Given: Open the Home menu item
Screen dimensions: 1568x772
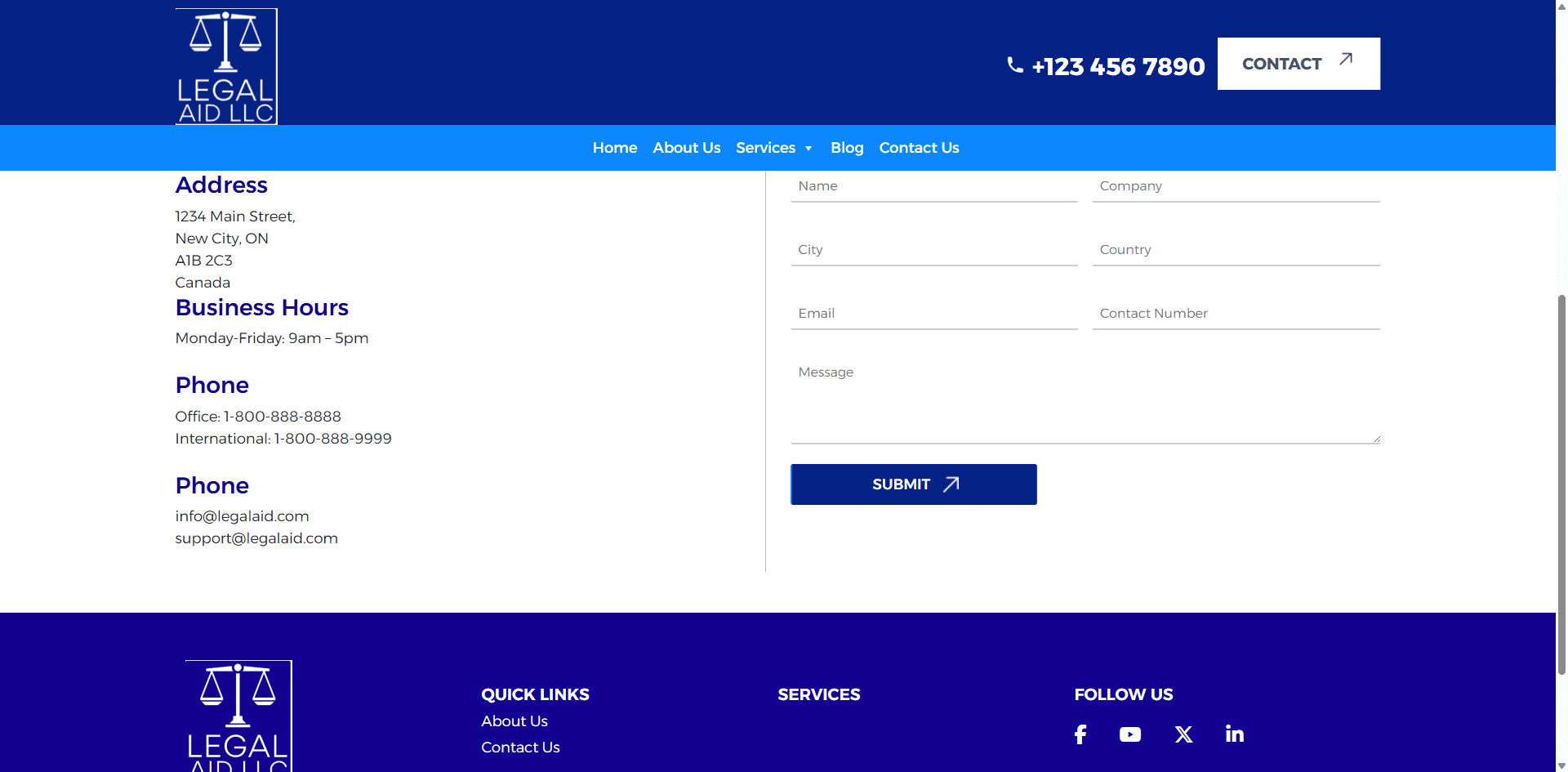Looking at the screenshot, I should [614, 148].
